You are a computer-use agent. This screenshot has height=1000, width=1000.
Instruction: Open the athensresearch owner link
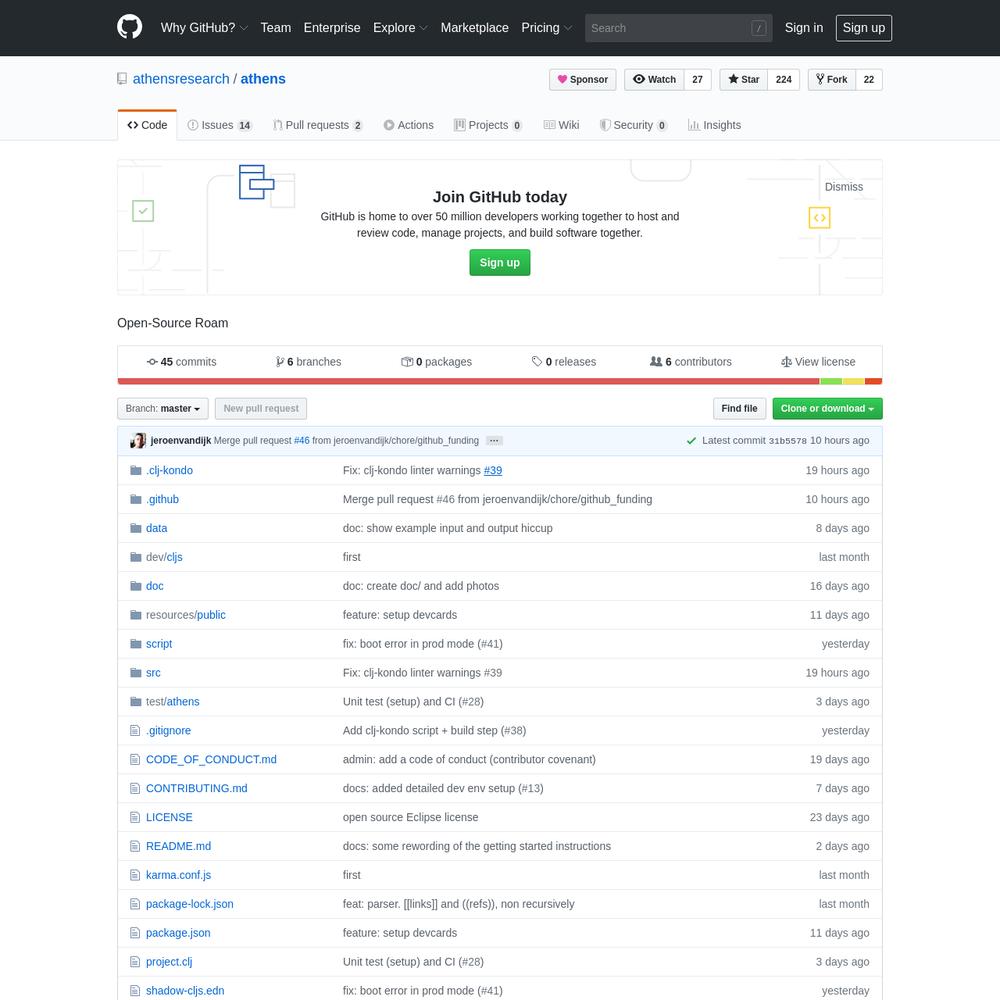180,79
